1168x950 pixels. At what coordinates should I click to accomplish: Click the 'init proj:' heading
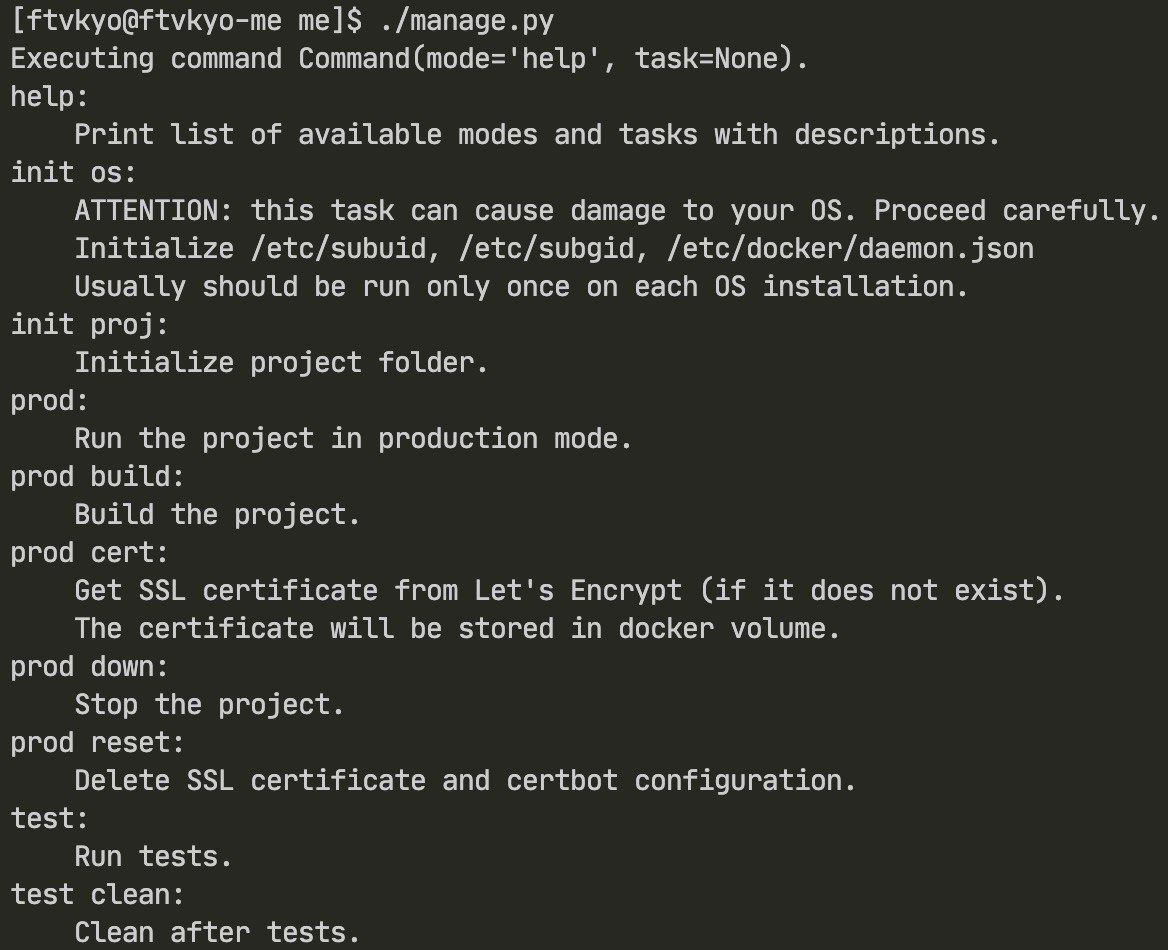point(89,325)
